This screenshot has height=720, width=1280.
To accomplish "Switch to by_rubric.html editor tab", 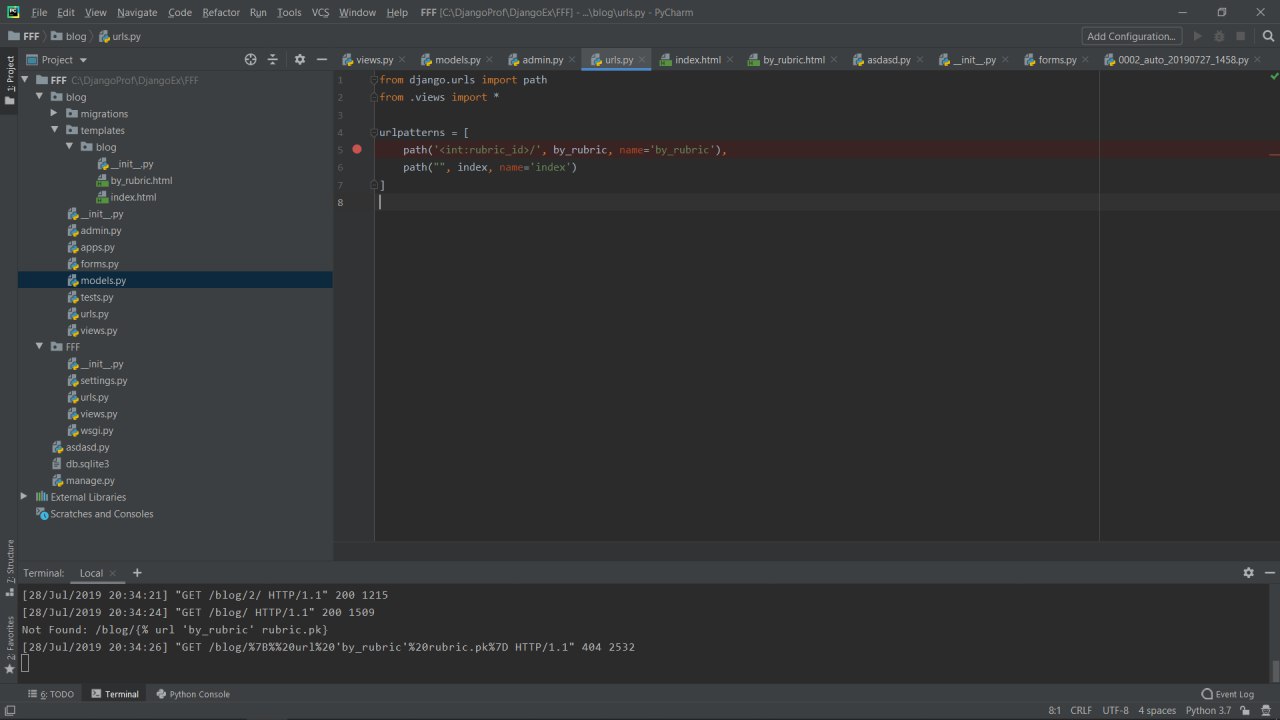I will click(x=793, y=60).
